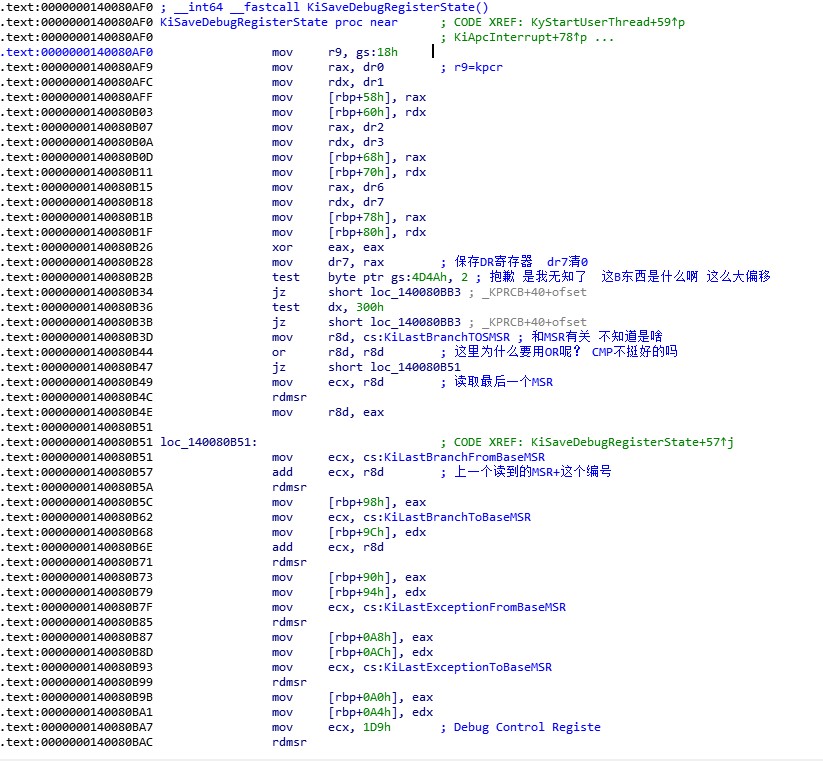
Task: Click operand '[rbp+0ACh], edx'
Action: click(x=381, y=652)
